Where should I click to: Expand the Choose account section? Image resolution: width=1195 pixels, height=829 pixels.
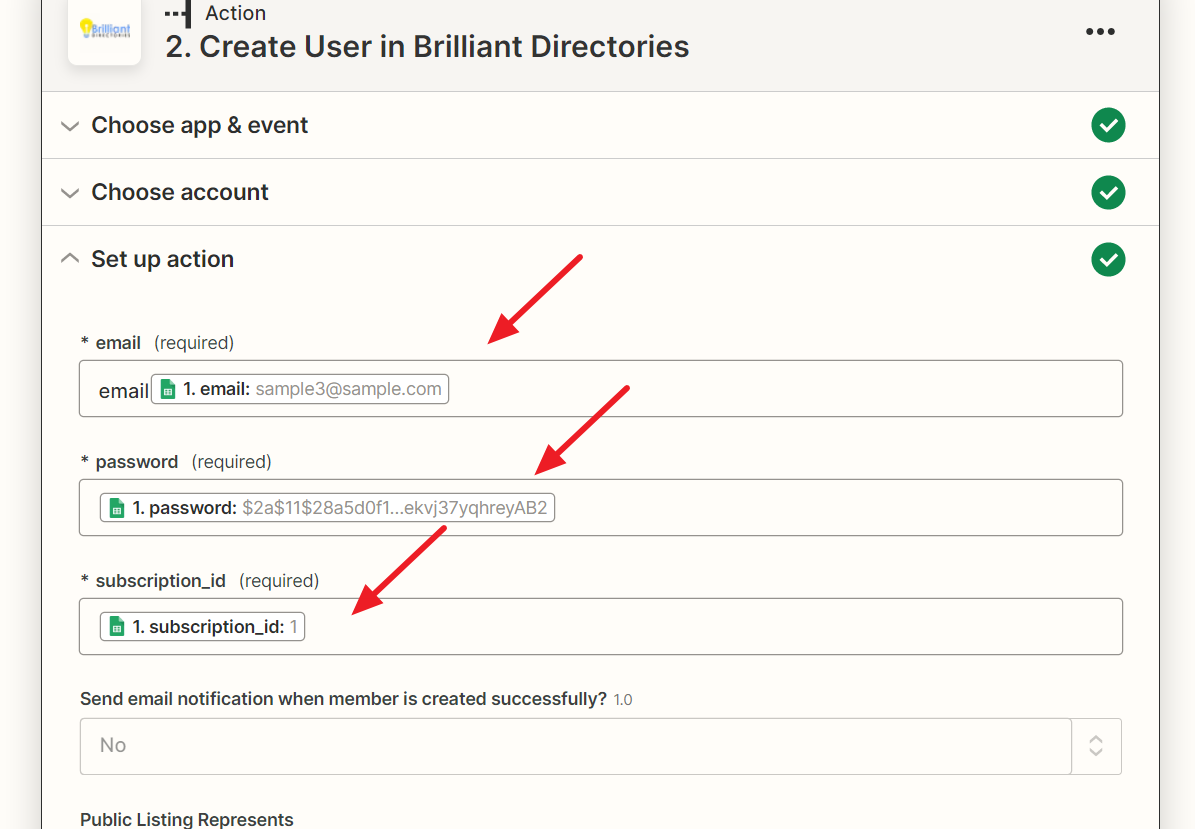pos(69,193)
